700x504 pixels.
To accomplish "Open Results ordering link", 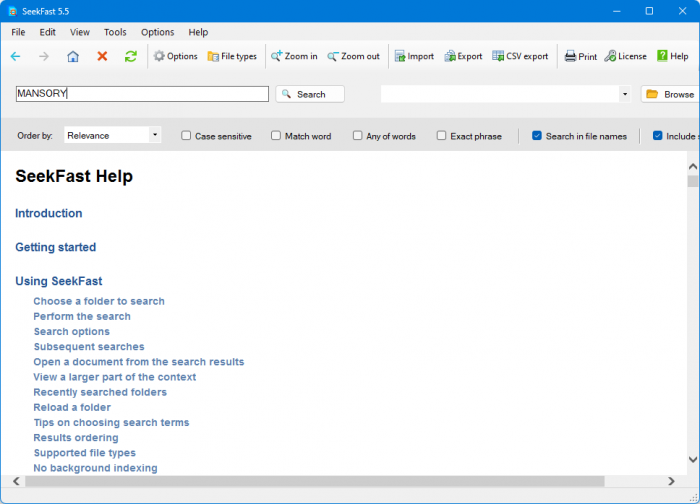I will pos(76,438).
